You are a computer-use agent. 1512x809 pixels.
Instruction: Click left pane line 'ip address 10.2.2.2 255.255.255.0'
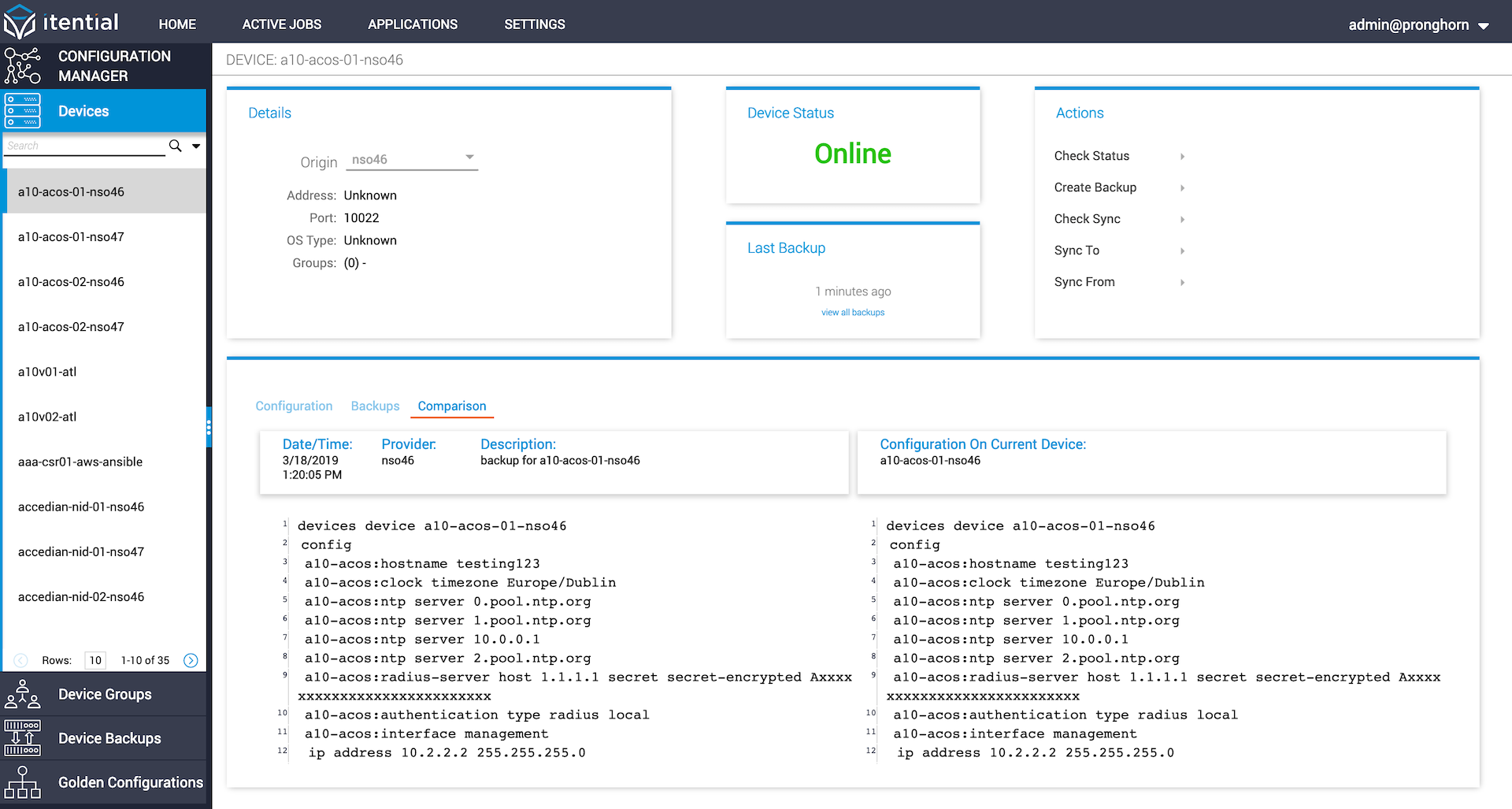pyautogui.click(x=447, y=752)
